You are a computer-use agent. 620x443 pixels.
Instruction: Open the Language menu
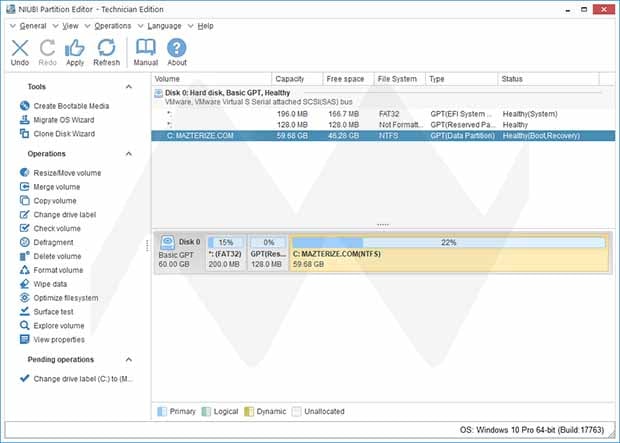coord(164,26)
